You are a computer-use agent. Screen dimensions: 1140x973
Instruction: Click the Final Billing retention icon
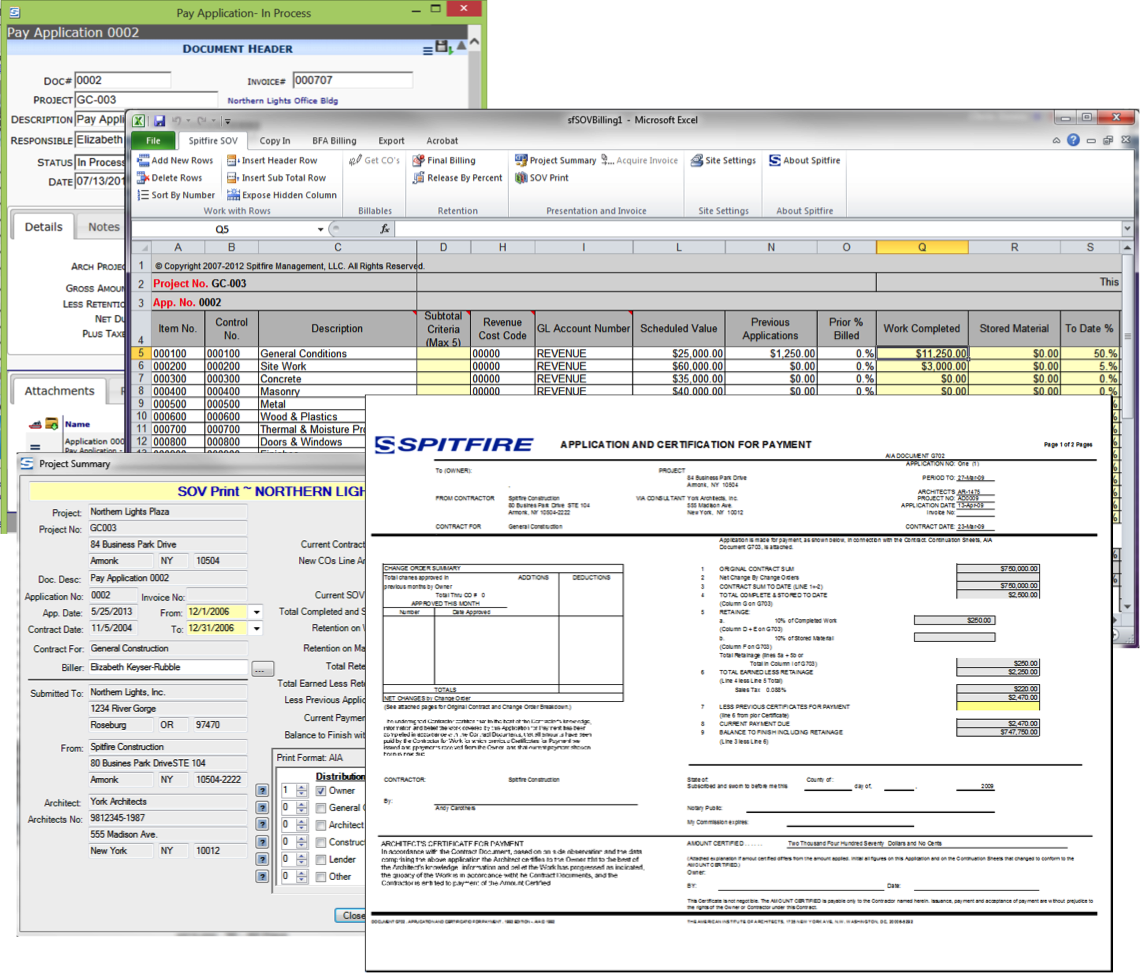tap(418, 161)
